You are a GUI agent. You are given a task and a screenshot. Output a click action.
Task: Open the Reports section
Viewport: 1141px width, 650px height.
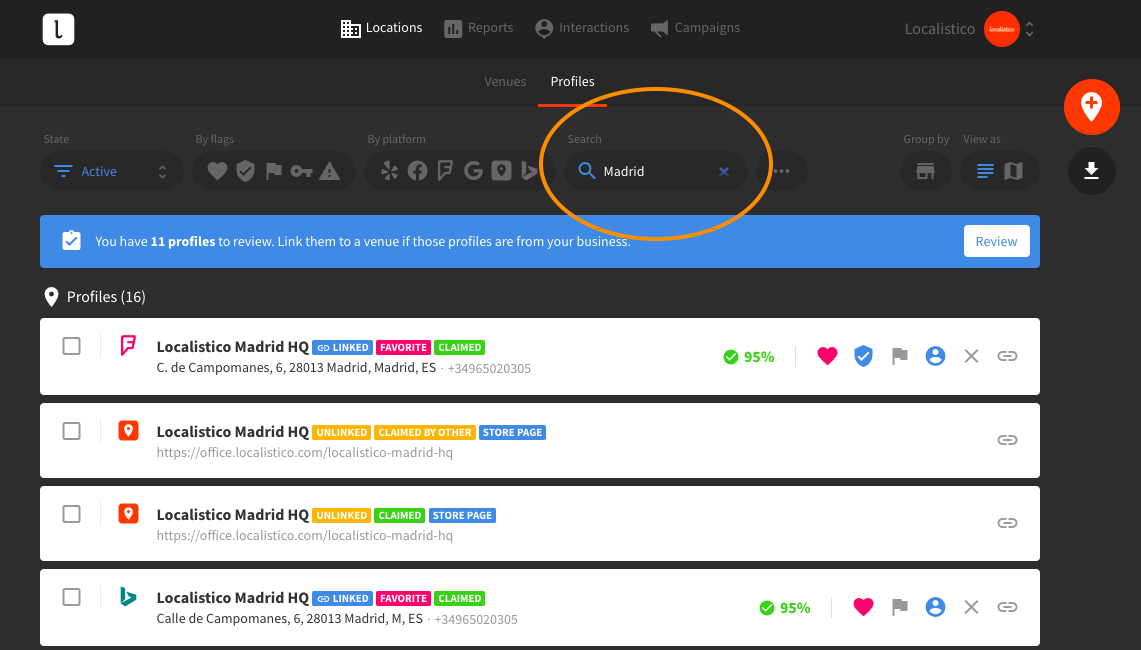coord(478,28)
